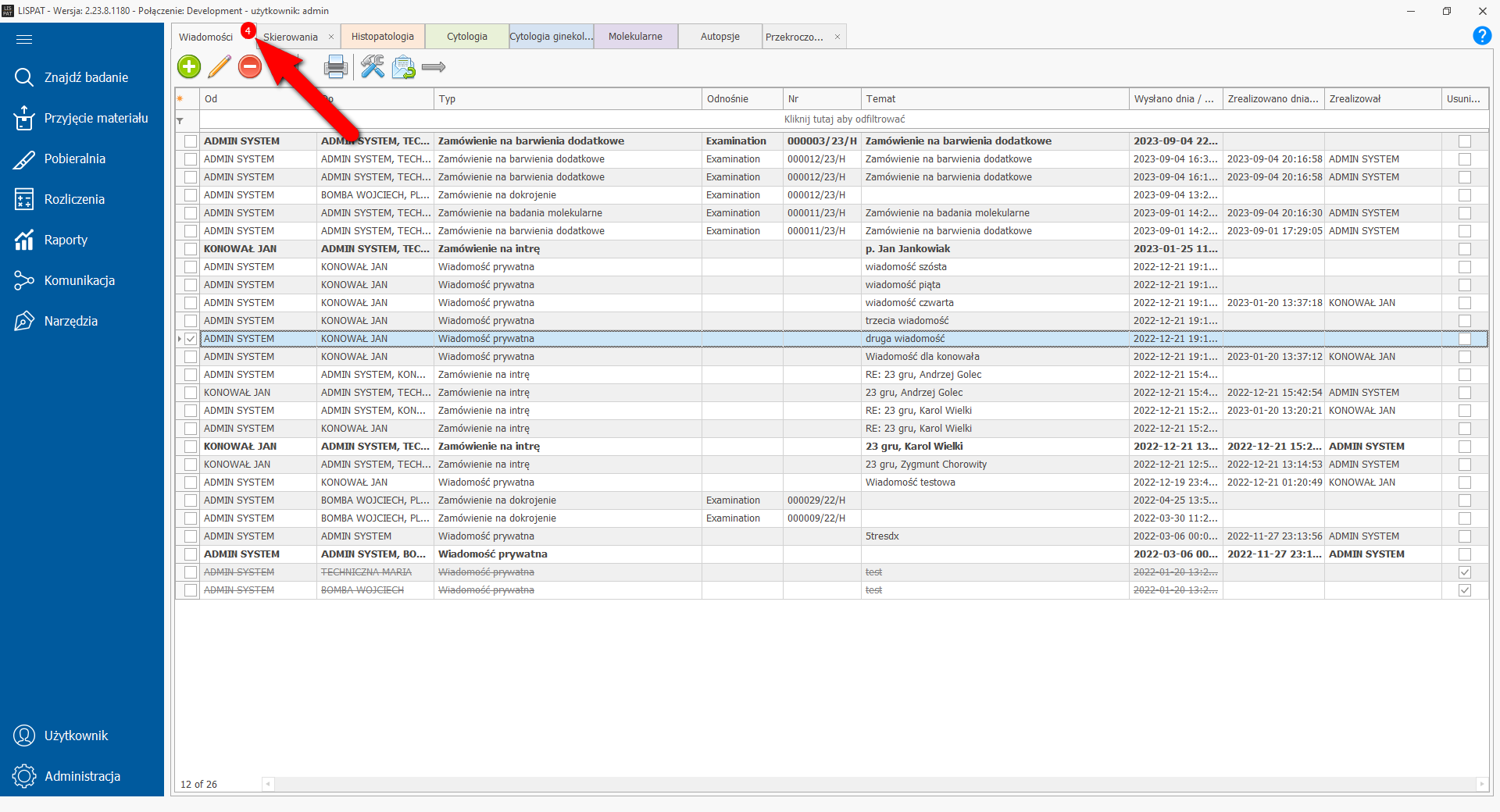Open the filter funnel icon in filter row
Screen dimensions: 1500x812
(180, 120)
